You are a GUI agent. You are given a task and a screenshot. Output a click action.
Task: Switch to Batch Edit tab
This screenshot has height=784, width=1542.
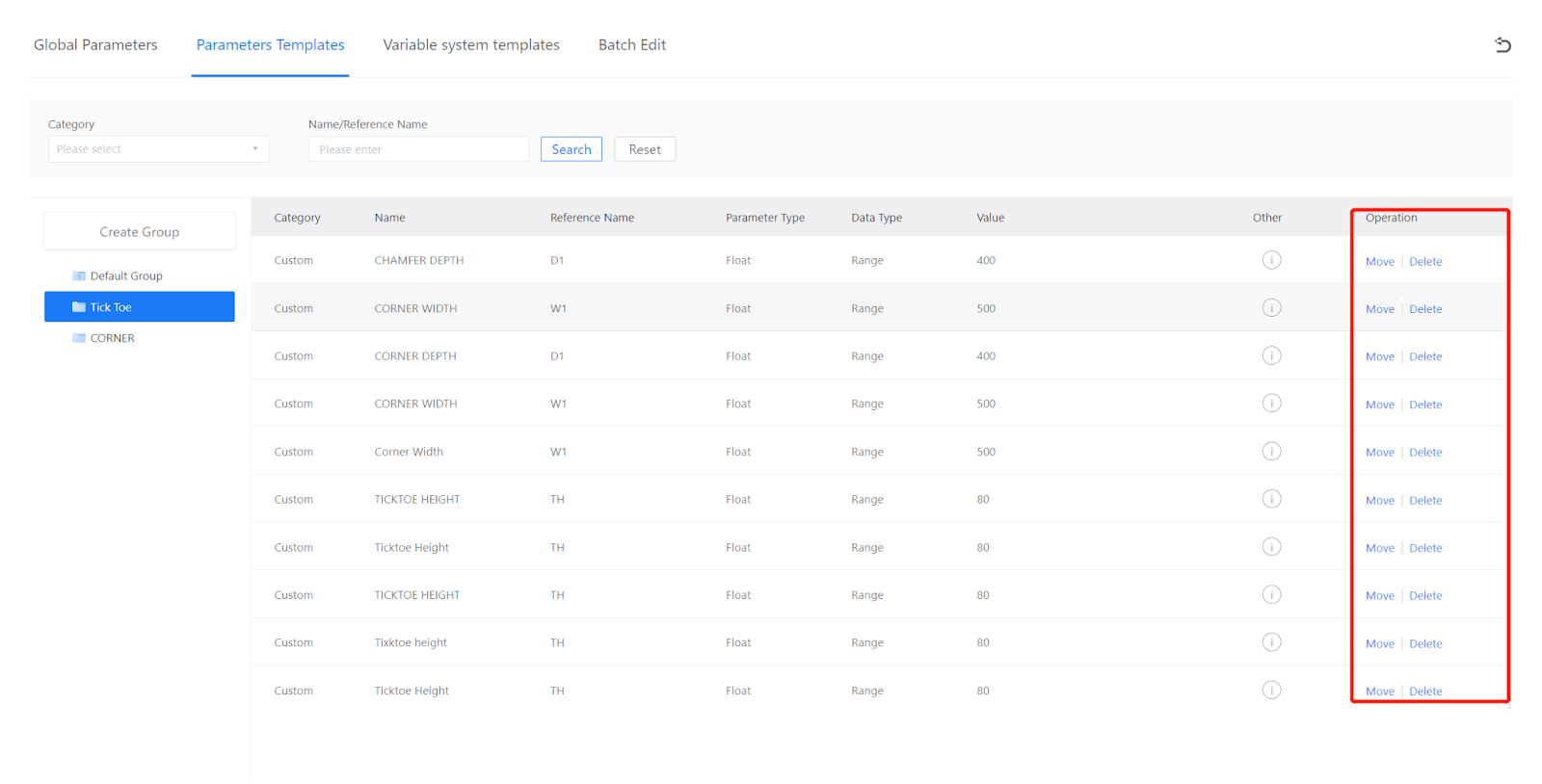631,45
